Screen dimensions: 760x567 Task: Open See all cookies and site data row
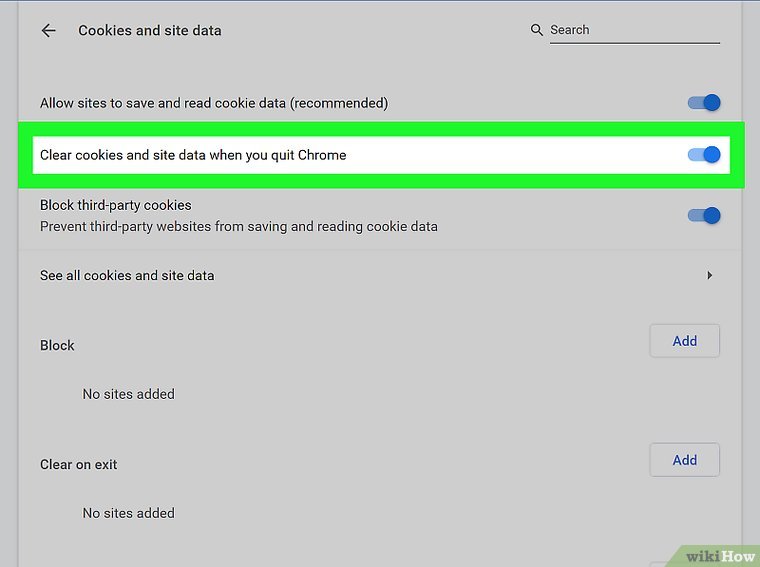coord(127,275)
